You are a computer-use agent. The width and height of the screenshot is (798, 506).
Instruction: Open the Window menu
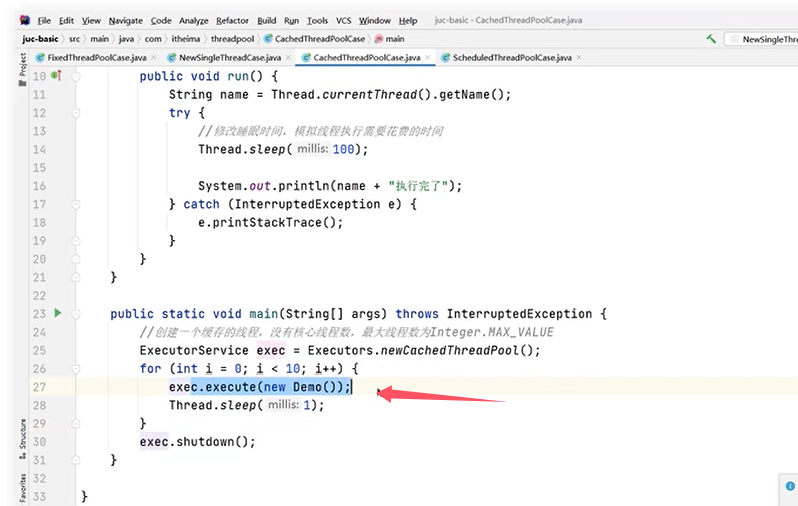coord(375,20)
